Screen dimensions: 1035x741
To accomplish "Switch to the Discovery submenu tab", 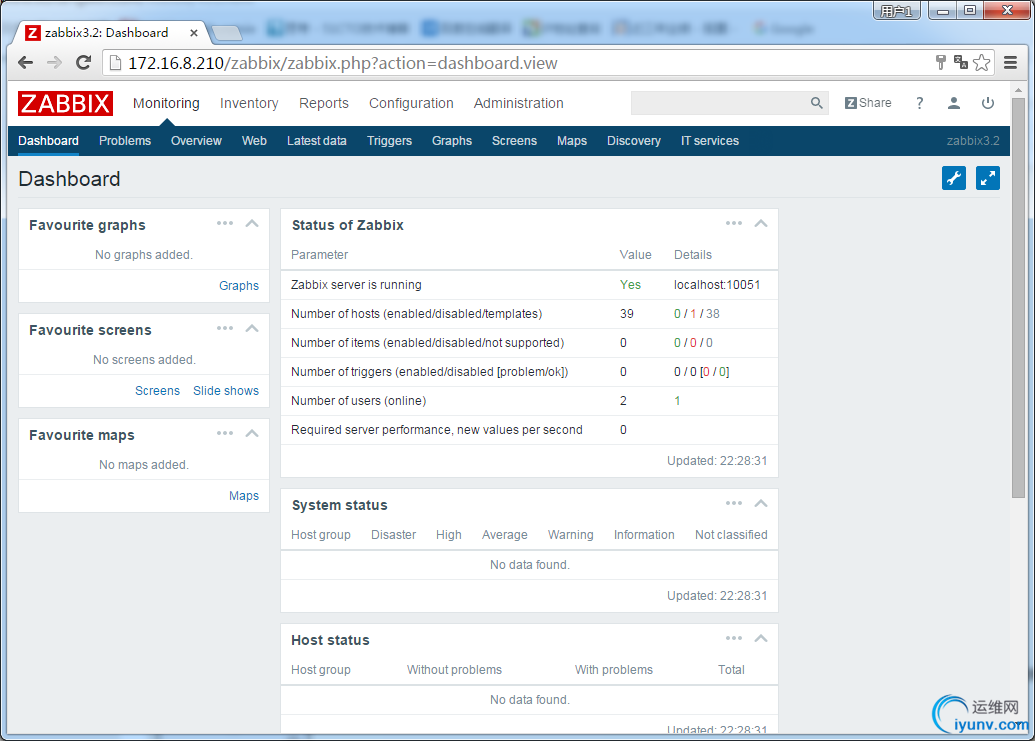I will tap(634, 141).
